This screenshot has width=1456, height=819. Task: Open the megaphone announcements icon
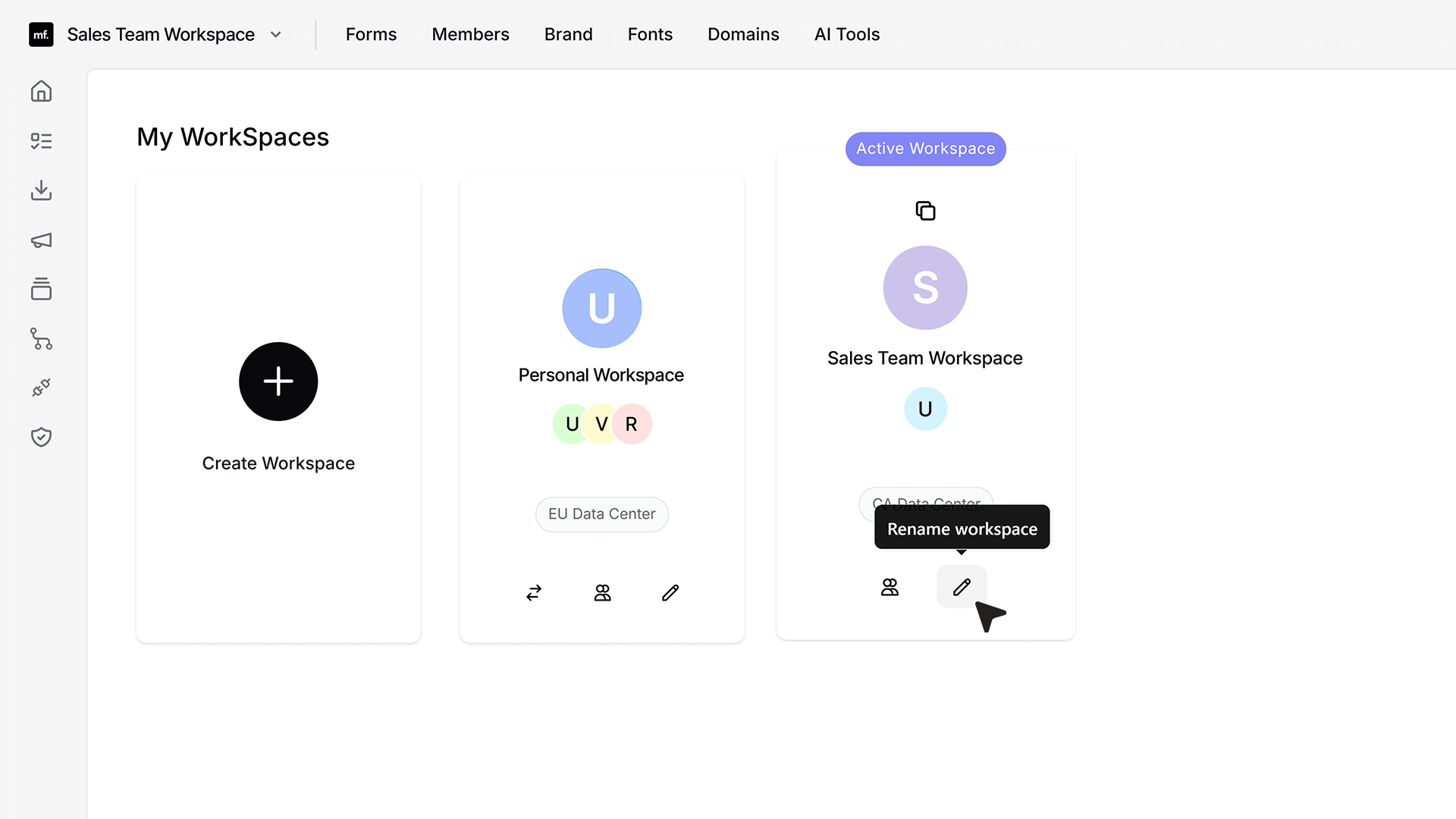[41, 240]
